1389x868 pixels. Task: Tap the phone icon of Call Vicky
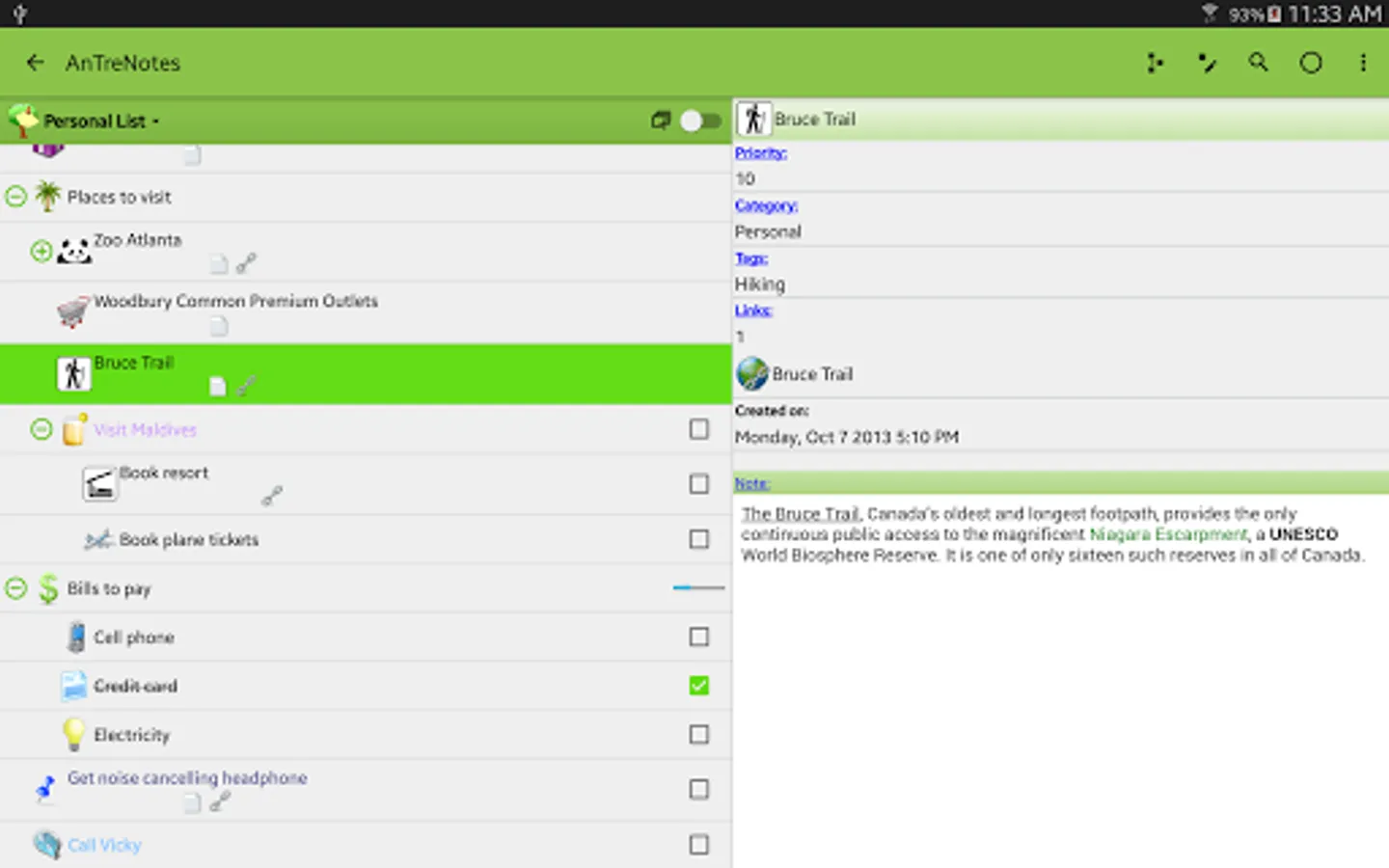pos(47,845)
